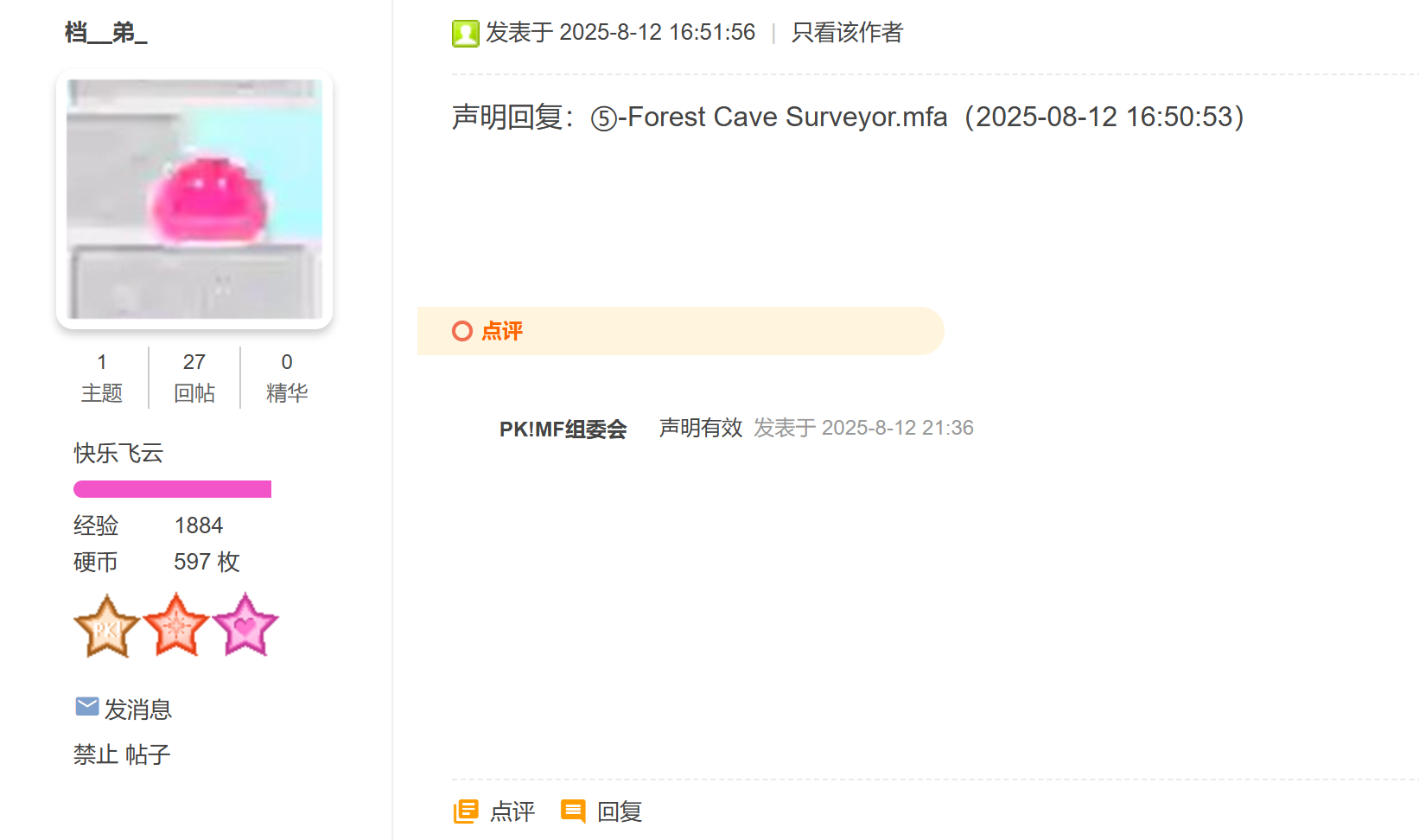Select the 禁止 moderation link

[96, 754]
